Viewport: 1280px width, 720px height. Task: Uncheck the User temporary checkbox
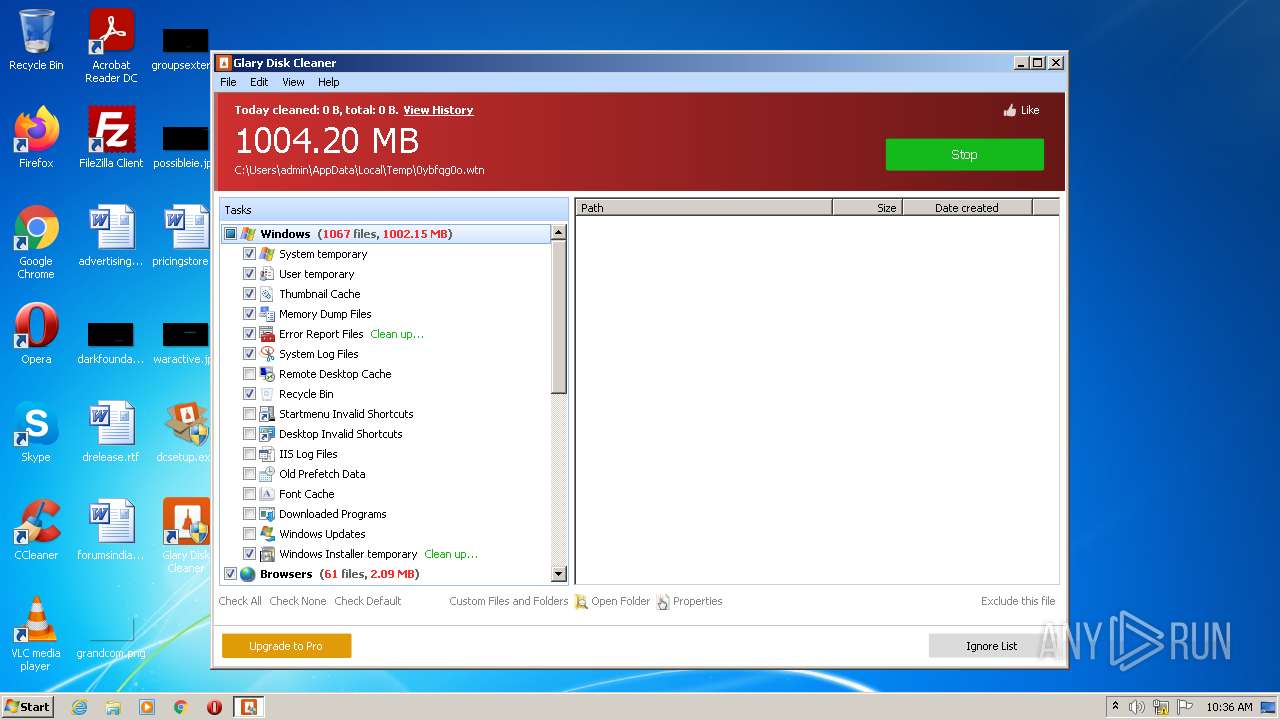pos(249,274)
